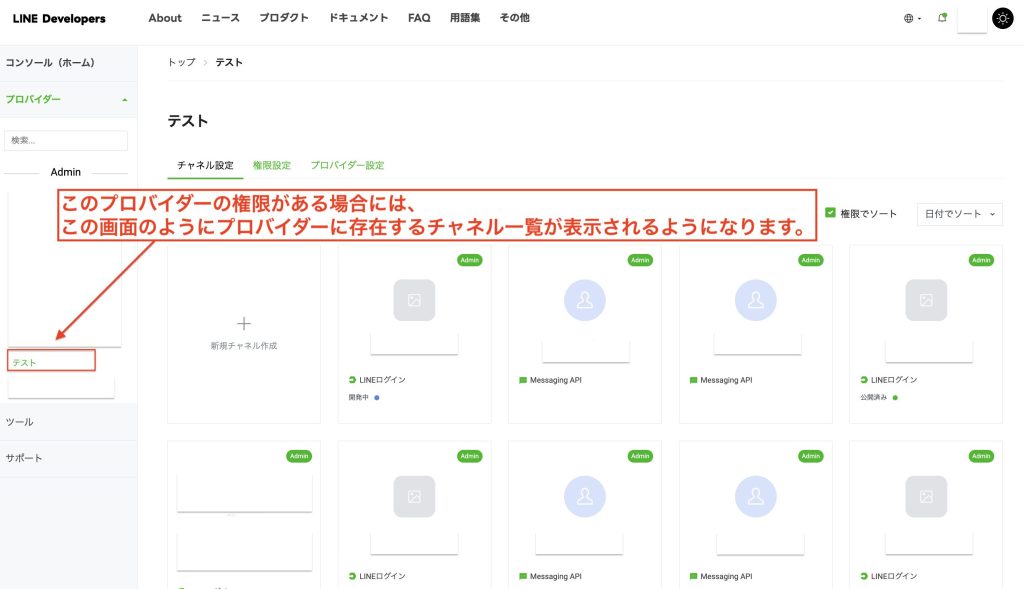Uncheck the 権限でソート checkbox

coord(830,212)
